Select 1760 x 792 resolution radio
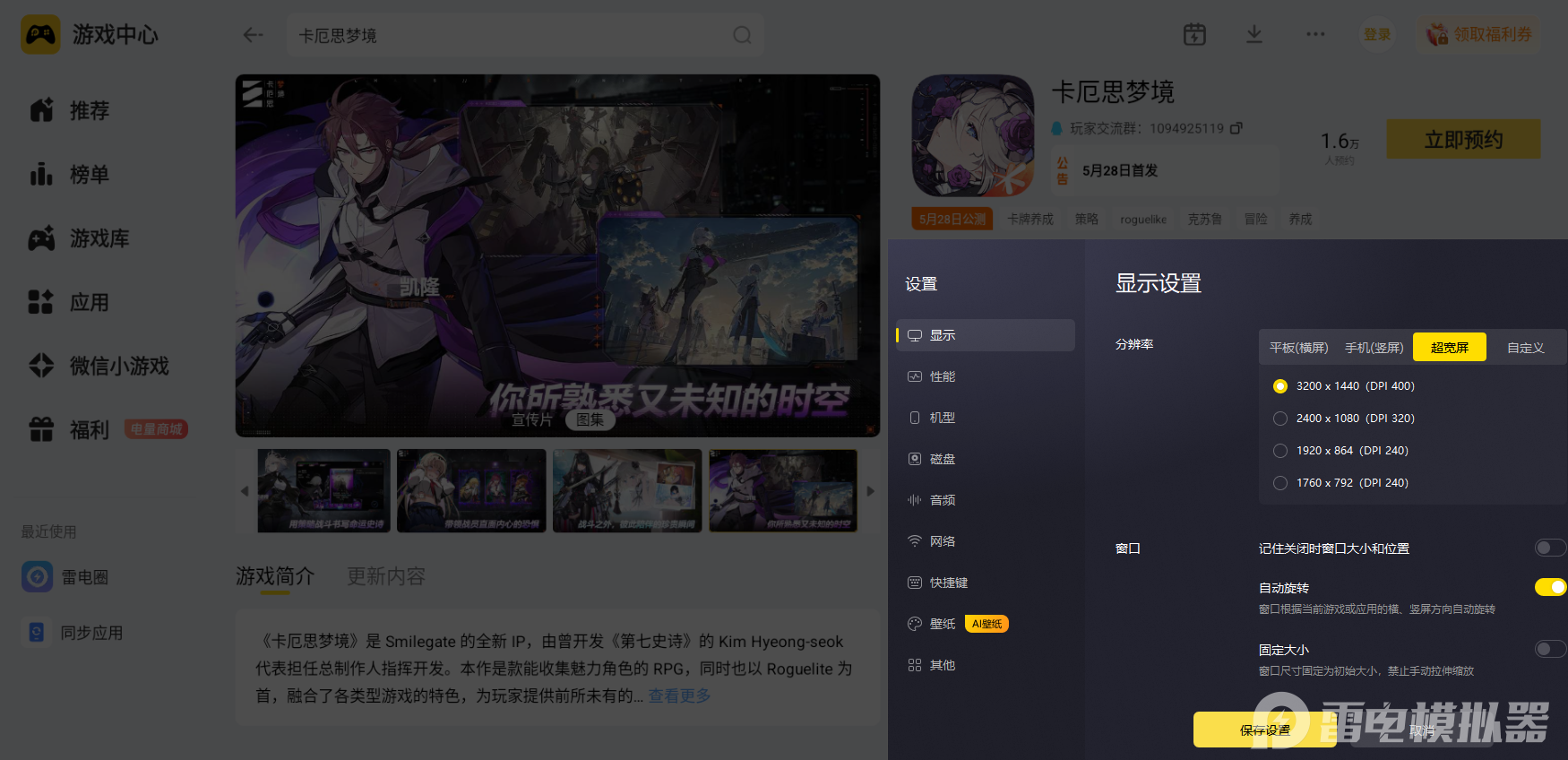1568x760 pixels. click(x=1280, y=483)
